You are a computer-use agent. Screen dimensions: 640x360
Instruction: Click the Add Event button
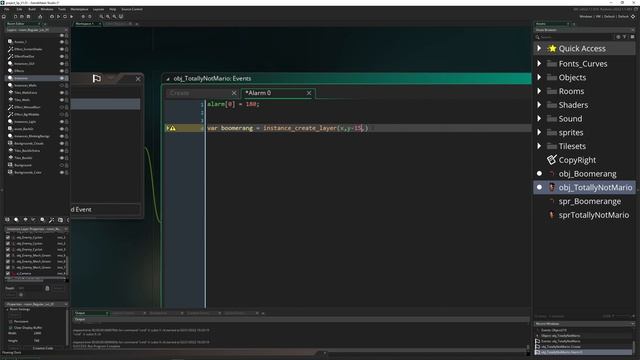click(105, 210)
